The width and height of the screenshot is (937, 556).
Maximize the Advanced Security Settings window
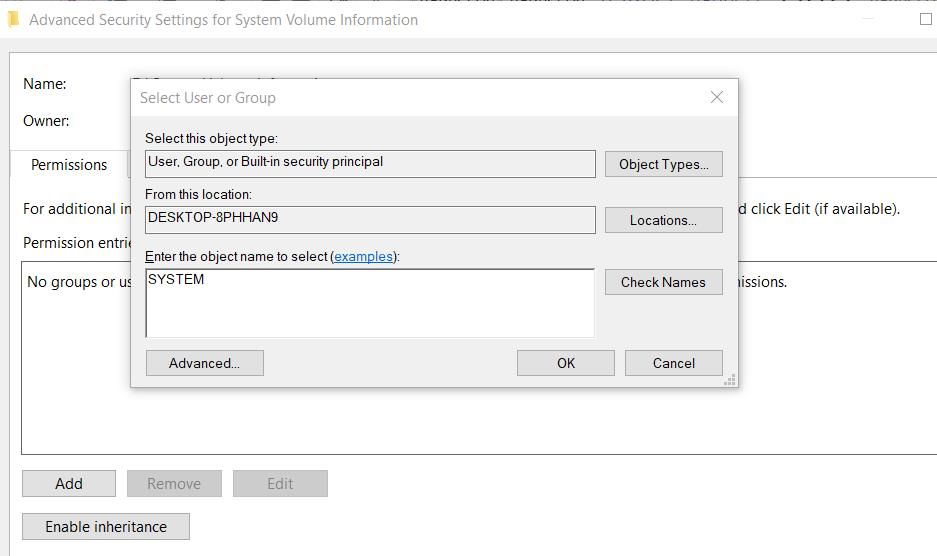click(x=925, y=19)
